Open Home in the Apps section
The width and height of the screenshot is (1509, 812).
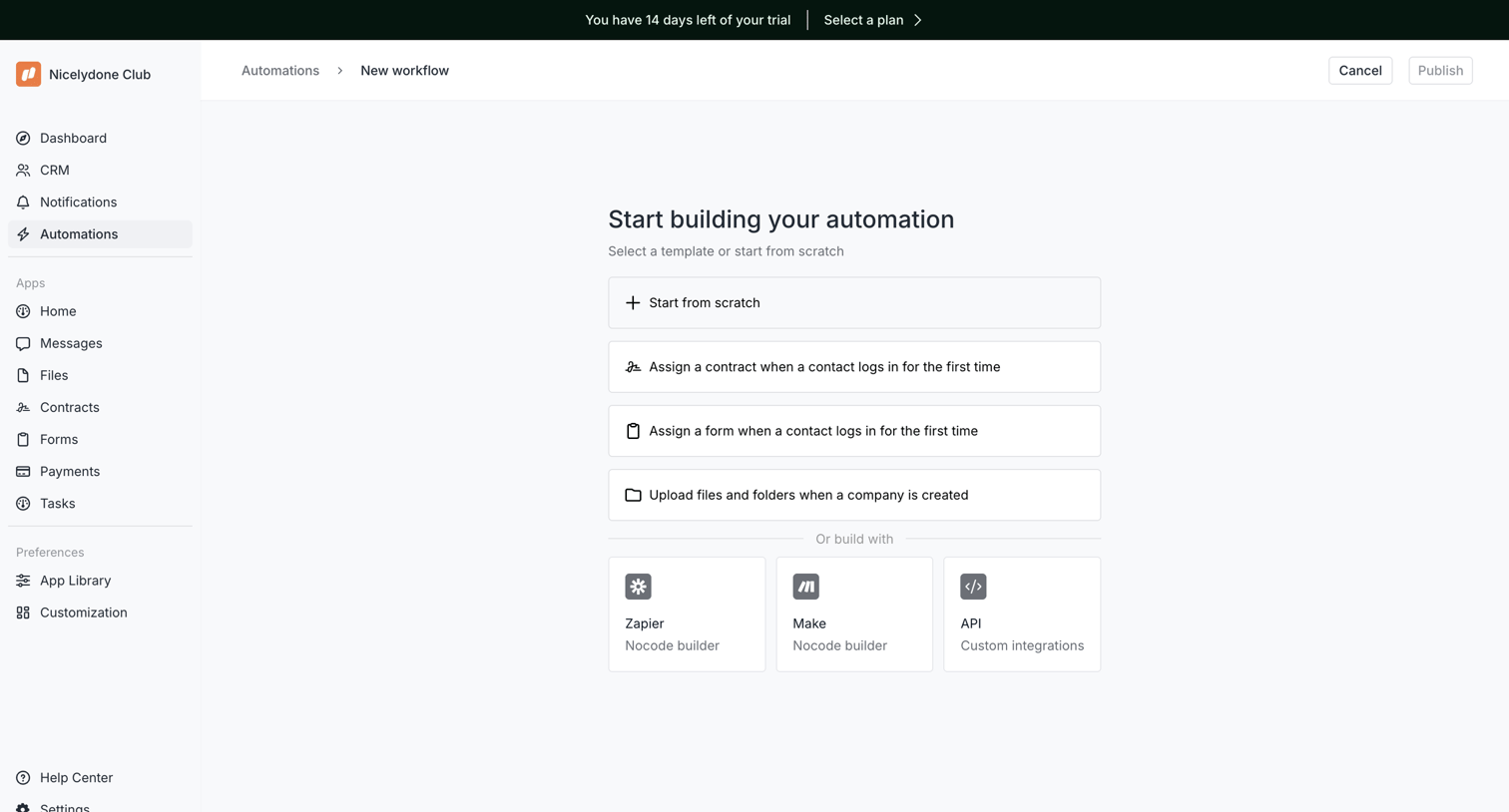click(100, 311)
